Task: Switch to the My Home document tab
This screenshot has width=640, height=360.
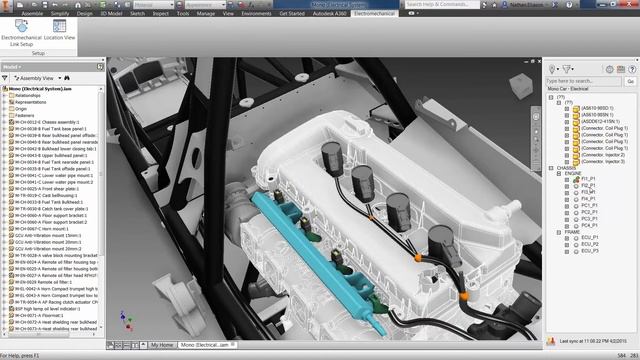Action: [162, 345]
